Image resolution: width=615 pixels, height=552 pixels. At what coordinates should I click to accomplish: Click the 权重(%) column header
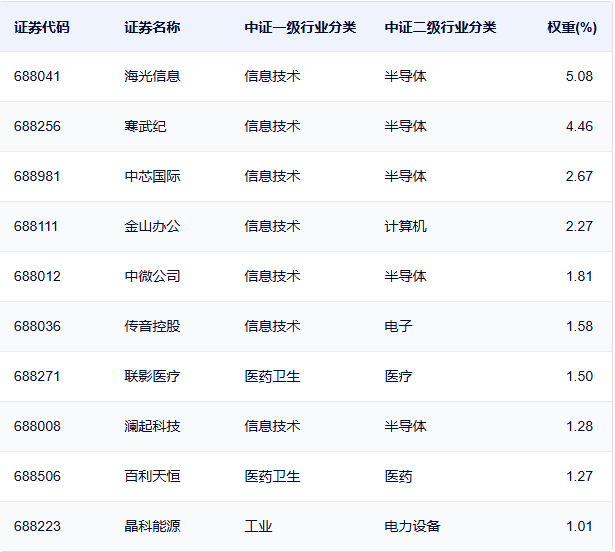(x=572, y=27)
